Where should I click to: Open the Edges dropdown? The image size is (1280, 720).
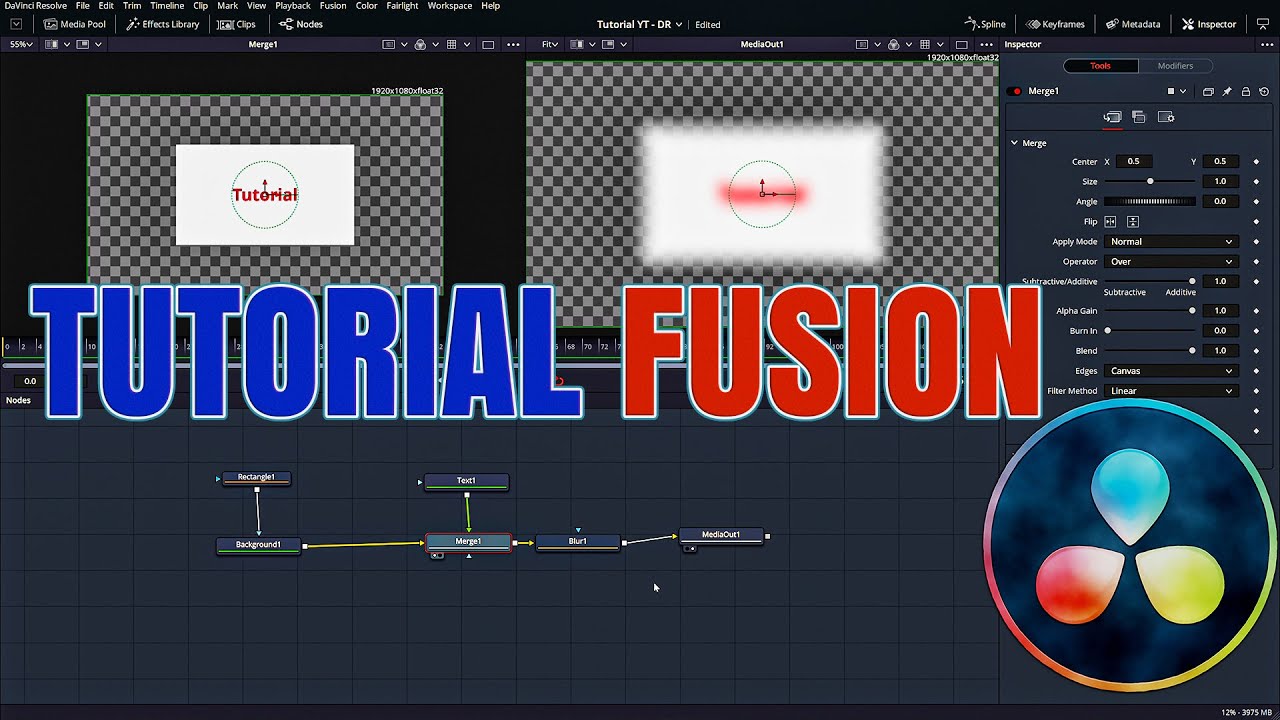(x=1171, y=371)
